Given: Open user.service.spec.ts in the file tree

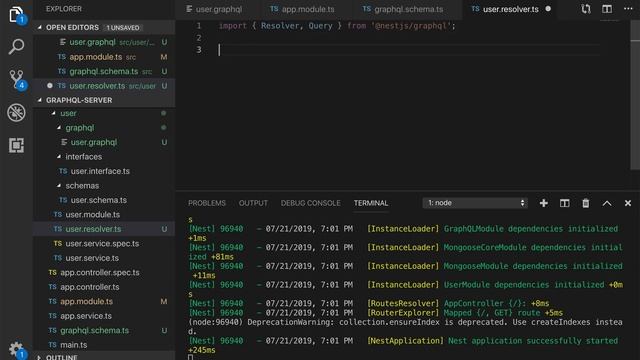Looking at the screenshot, I should 104,243.
